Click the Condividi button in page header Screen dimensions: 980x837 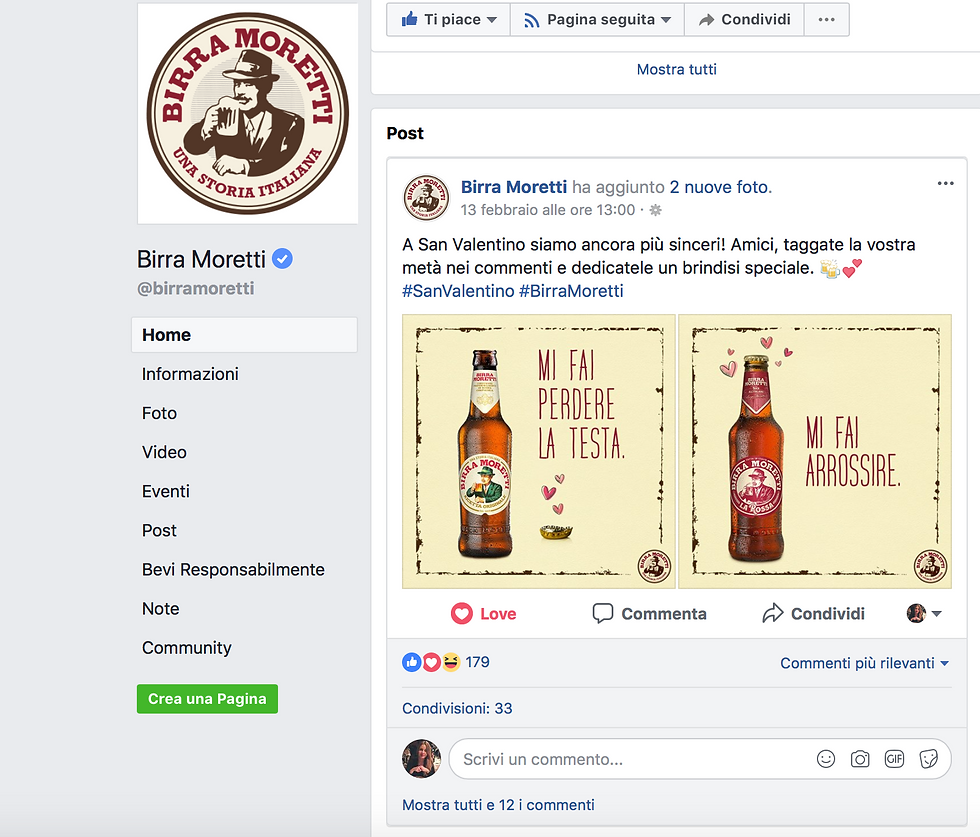tap(744, 19)
